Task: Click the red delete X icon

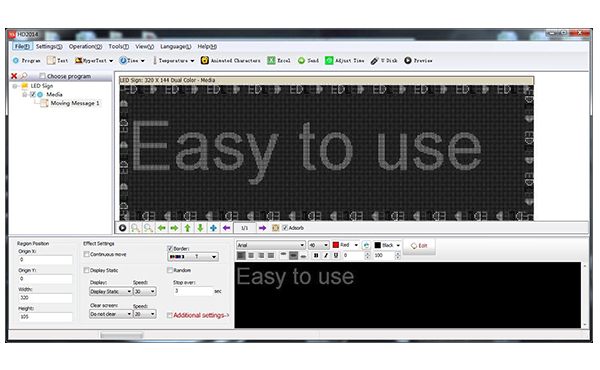Action: click(14, 76)
